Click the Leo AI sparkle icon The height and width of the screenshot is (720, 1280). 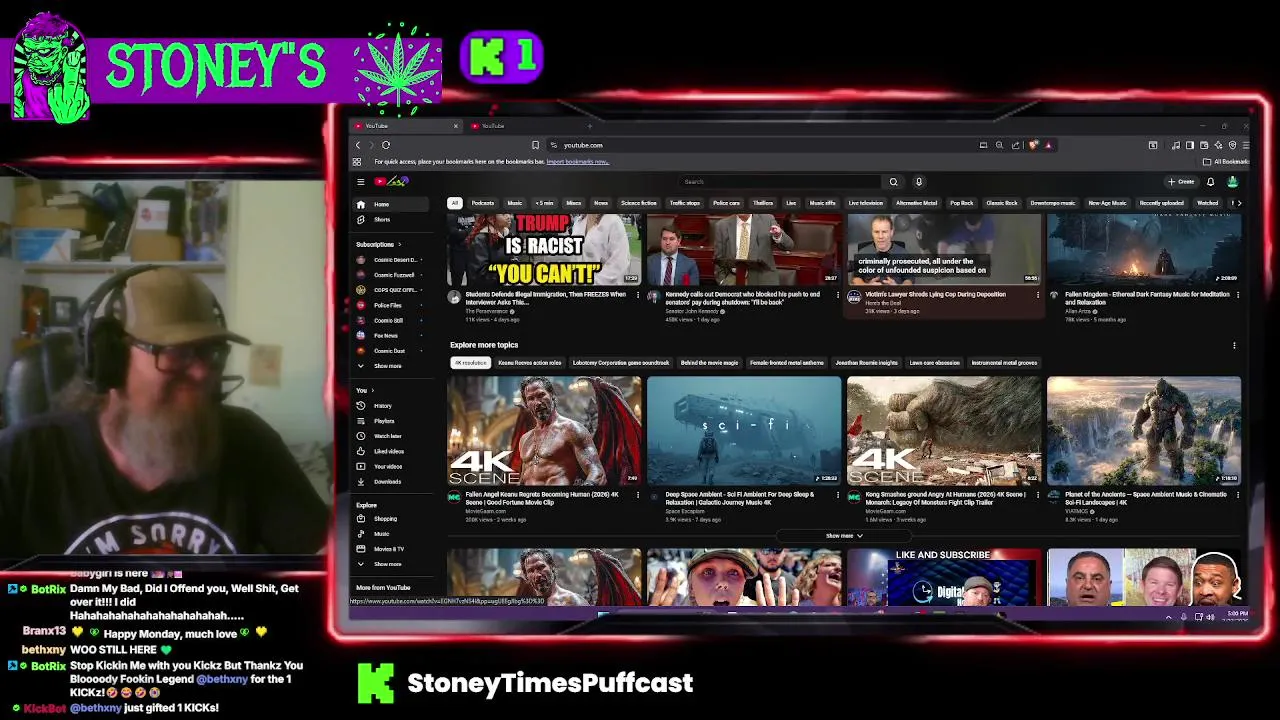(x=1218, y=145)
